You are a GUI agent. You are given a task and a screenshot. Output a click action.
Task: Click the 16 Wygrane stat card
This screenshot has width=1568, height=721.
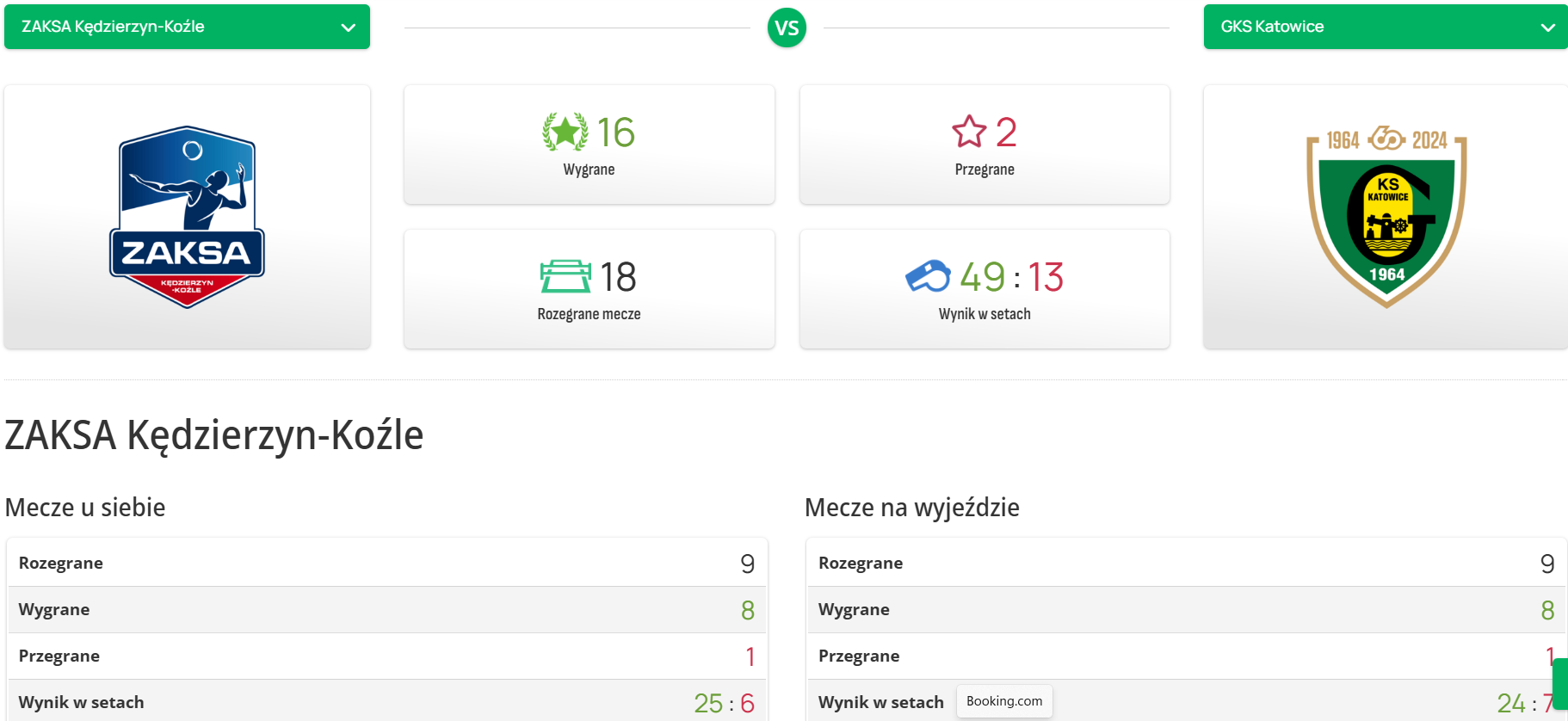coord(590,145)
